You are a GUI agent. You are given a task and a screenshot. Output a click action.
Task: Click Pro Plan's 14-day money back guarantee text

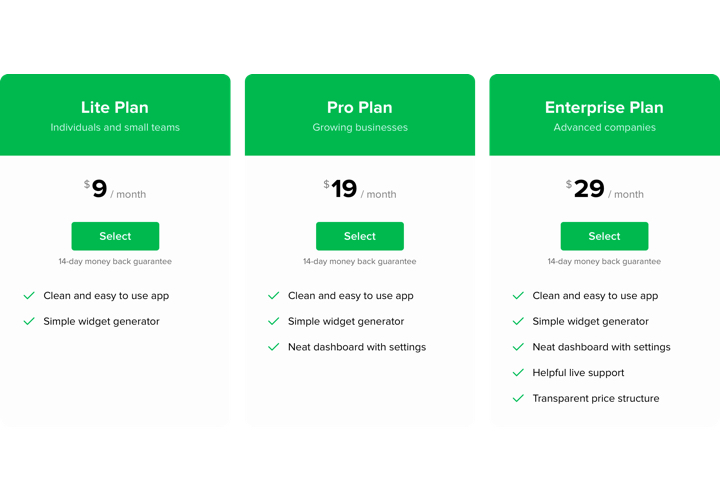click(x=360, y=262)
